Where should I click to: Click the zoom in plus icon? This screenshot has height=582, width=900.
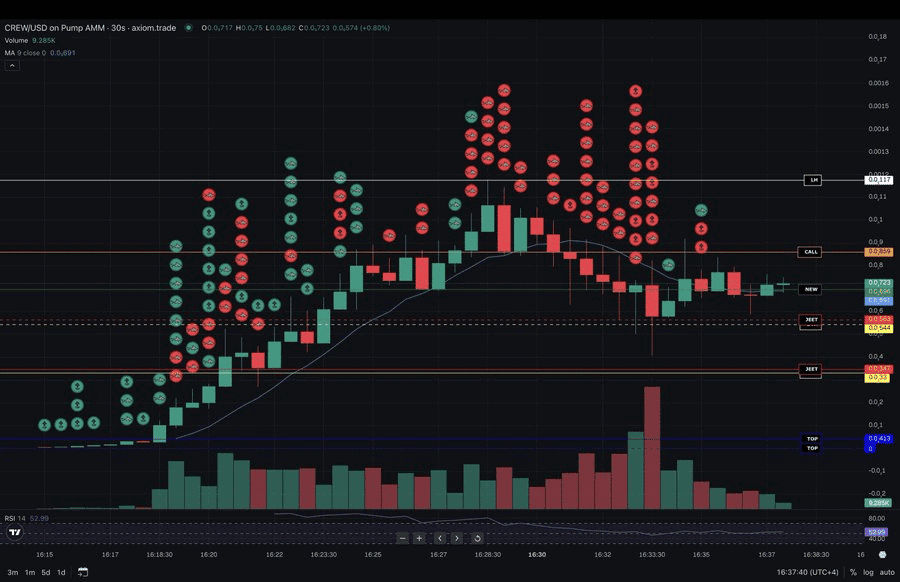coord(420,539)
